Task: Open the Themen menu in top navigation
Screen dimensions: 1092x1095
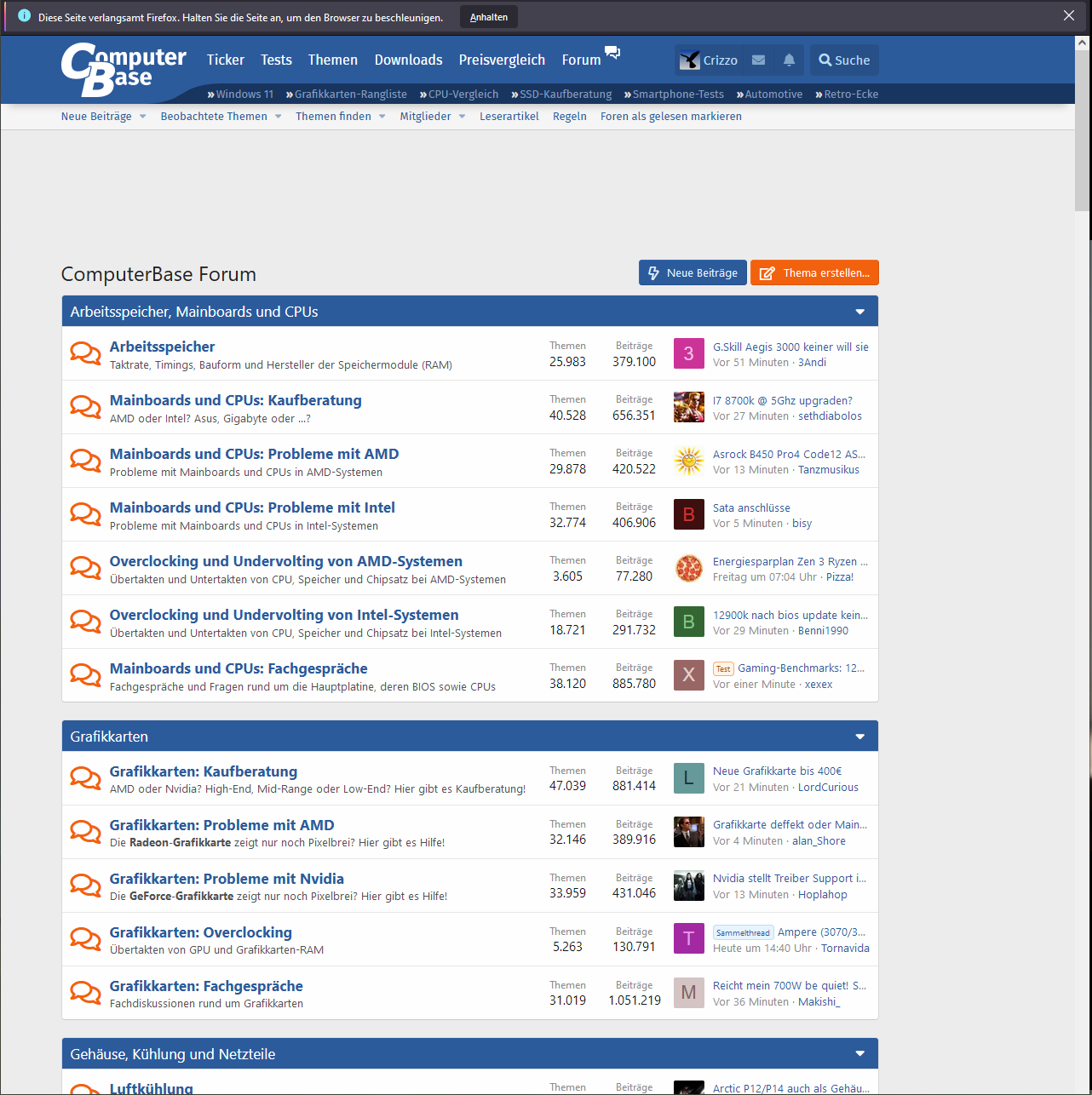Action: (x=333, y=60)
